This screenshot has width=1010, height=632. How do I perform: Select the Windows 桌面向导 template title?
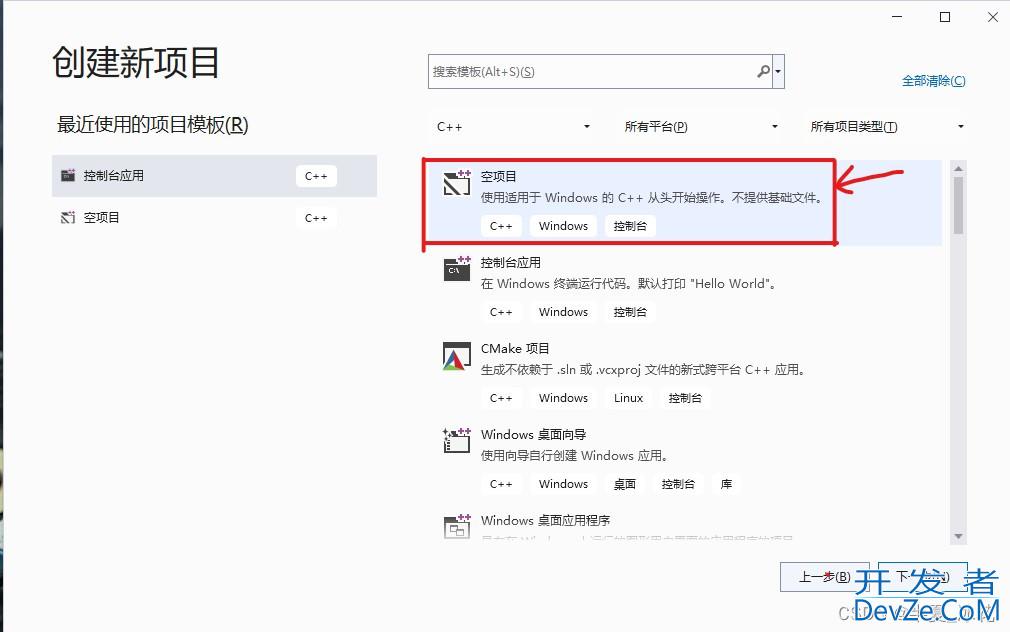(533, 434)
